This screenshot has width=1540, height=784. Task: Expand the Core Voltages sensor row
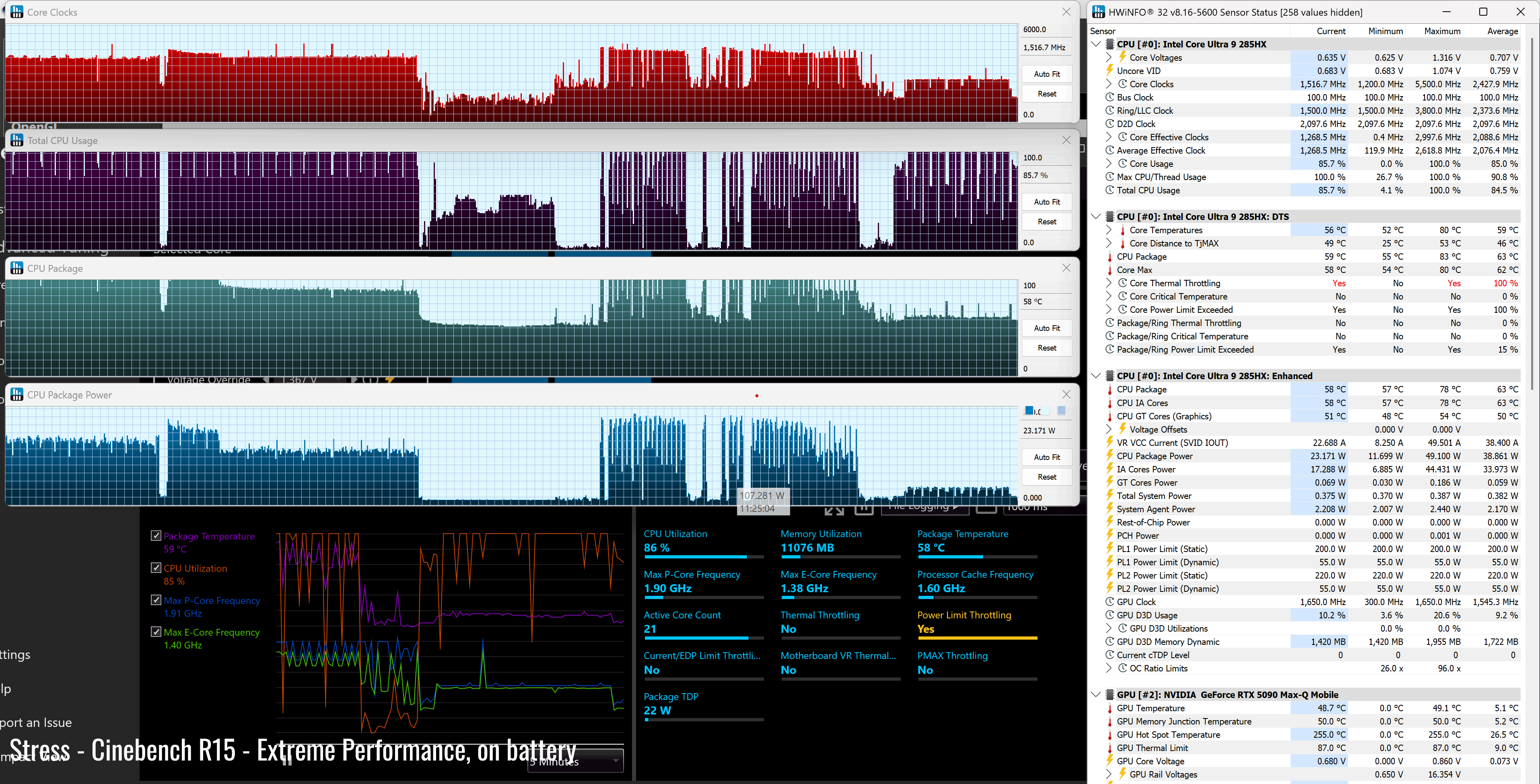click(1109, 57)
